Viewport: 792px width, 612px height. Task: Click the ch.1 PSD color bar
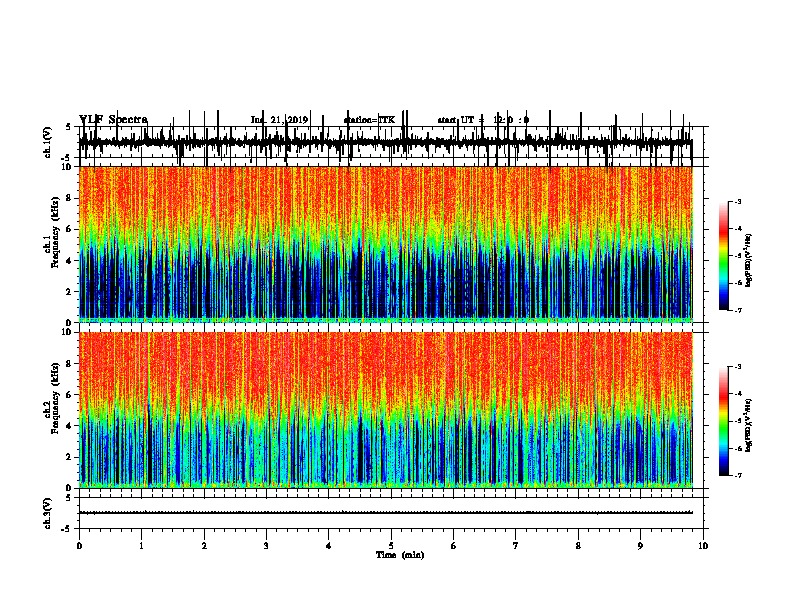(x=723, y=256)
